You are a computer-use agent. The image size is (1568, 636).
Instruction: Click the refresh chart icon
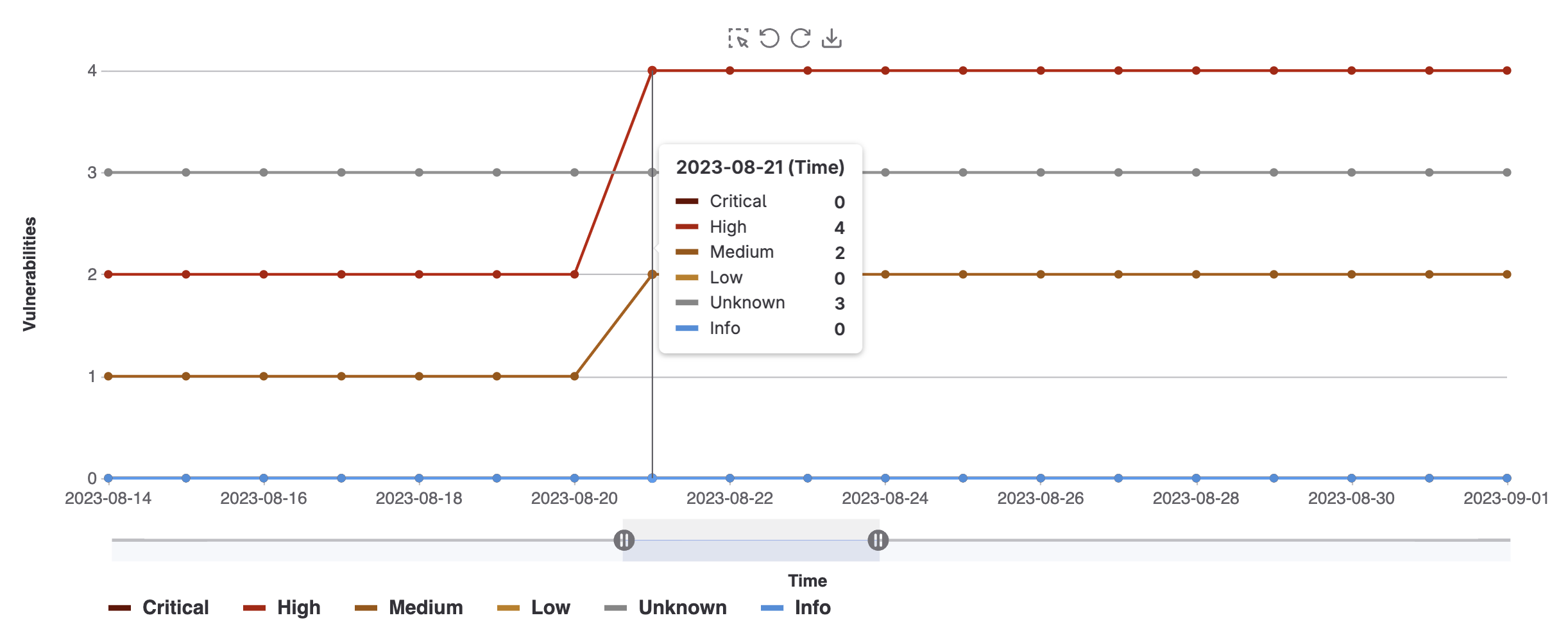tap(801, 38)
